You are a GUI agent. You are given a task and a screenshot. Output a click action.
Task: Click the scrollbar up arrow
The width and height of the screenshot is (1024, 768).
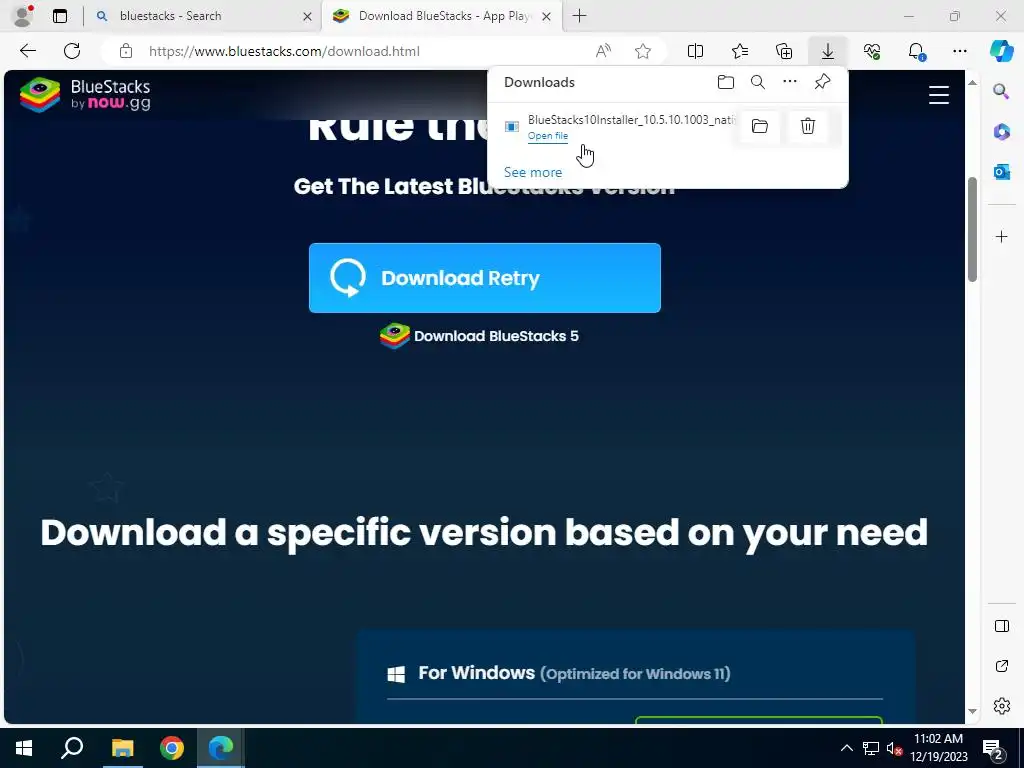pos(972,82)
